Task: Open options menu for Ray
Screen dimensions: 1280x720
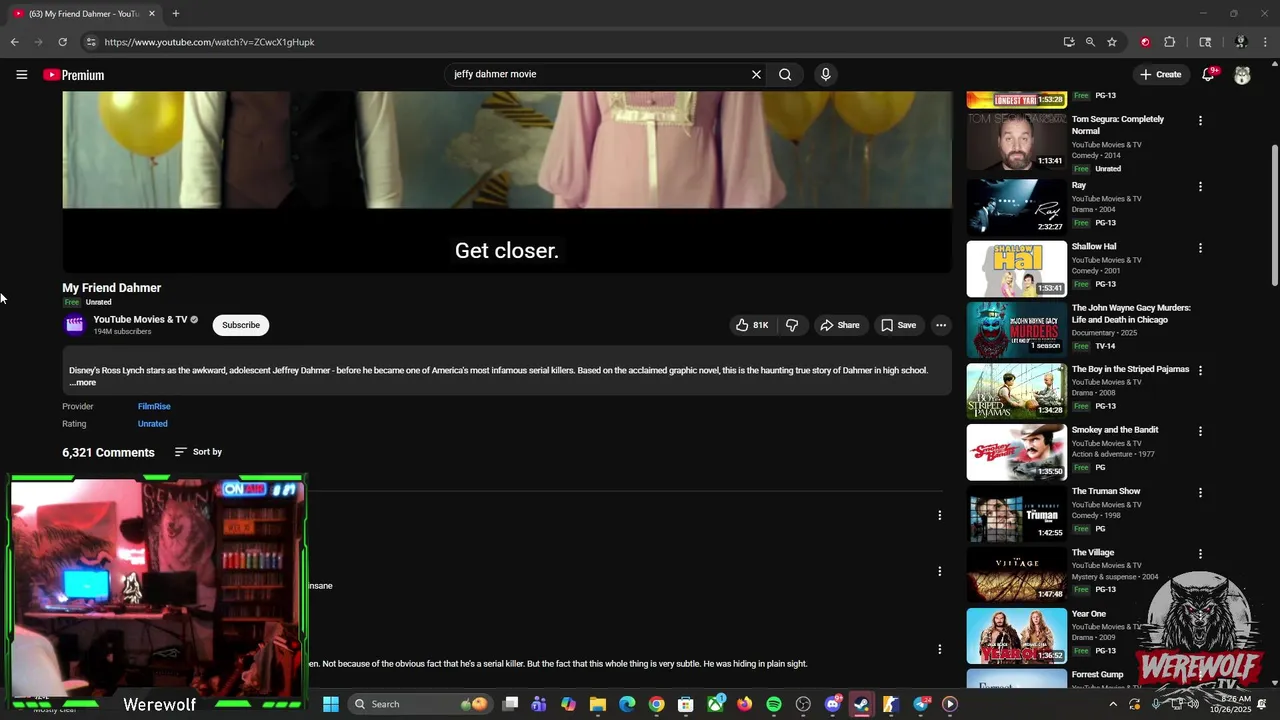Action: coord(1200,187)
